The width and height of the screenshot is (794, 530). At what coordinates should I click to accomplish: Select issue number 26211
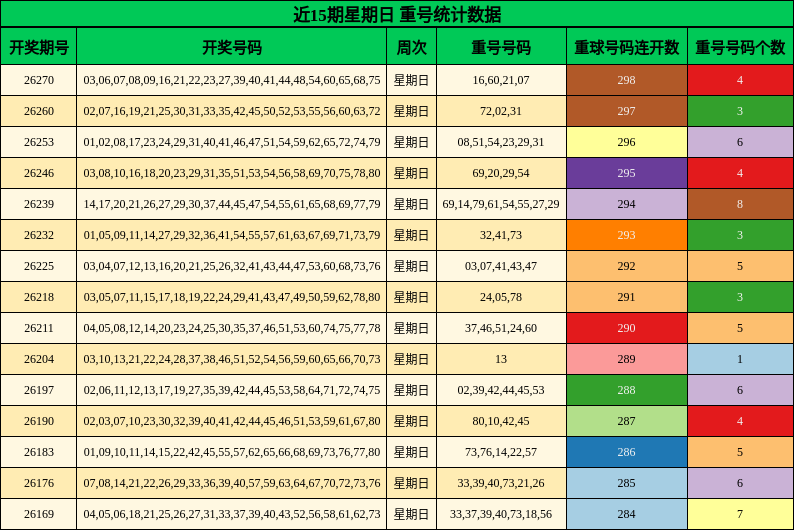coord(38,328)
